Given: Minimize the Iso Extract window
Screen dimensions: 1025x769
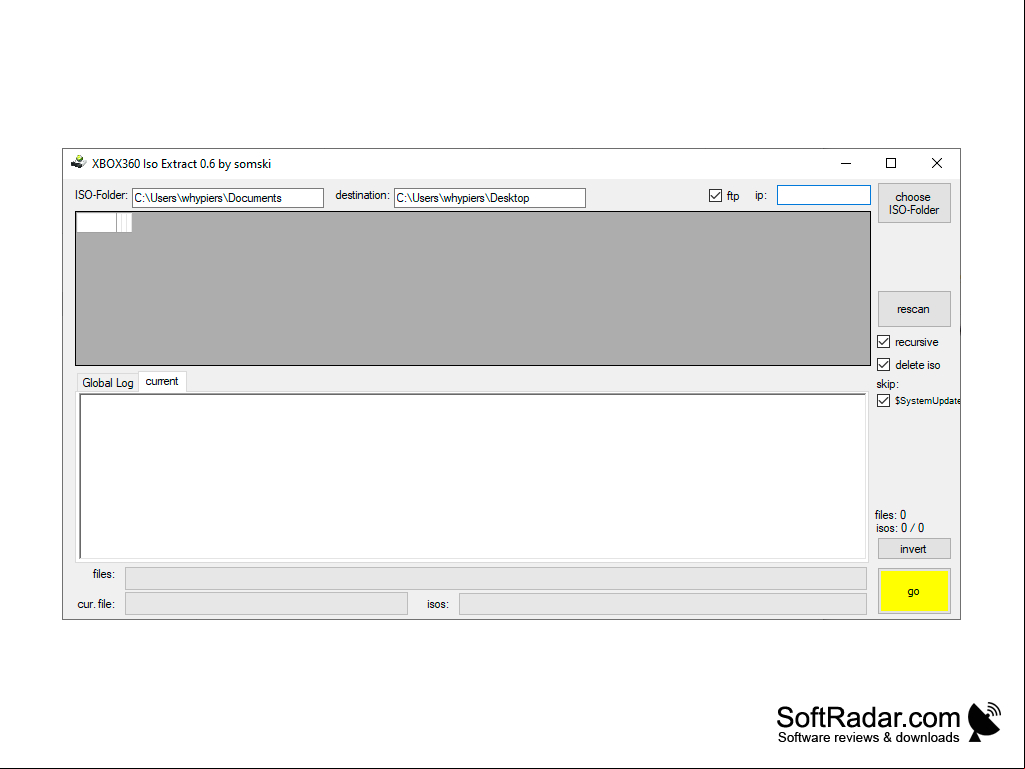Looking at the screenshot, I should click(x=846, y=163).
